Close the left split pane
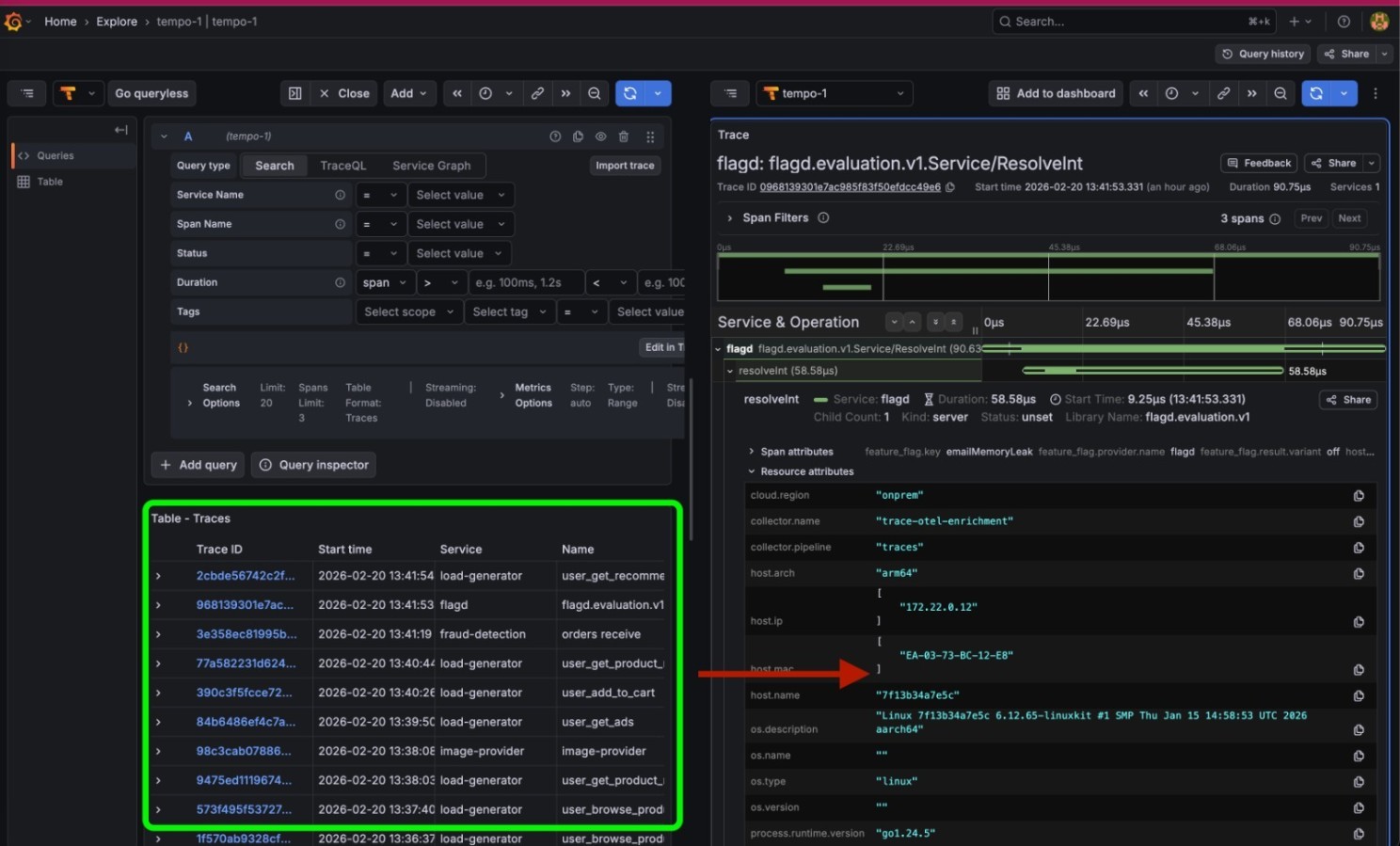 [x=344, y=93]
